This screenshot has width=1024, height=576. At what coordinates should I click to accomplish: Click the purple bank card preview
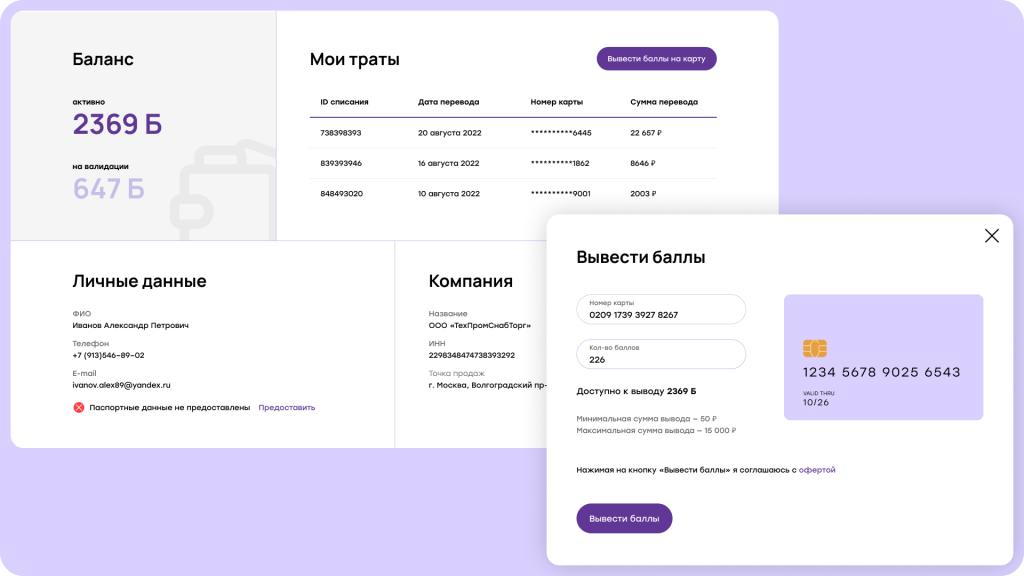[883, 357]
